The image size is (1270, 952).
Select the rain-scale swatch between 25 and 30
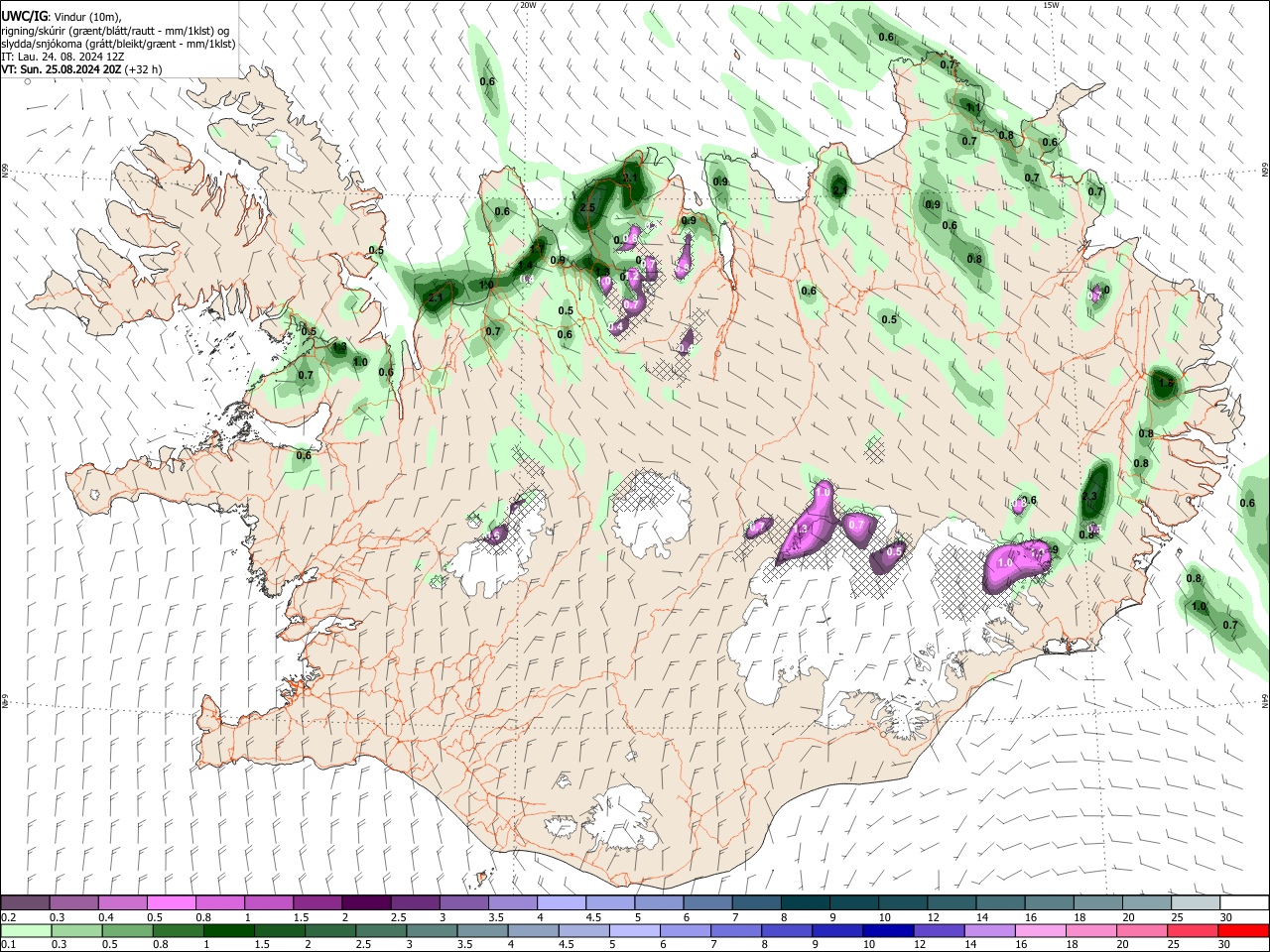pyautogui.click(x=1195, y=930)
